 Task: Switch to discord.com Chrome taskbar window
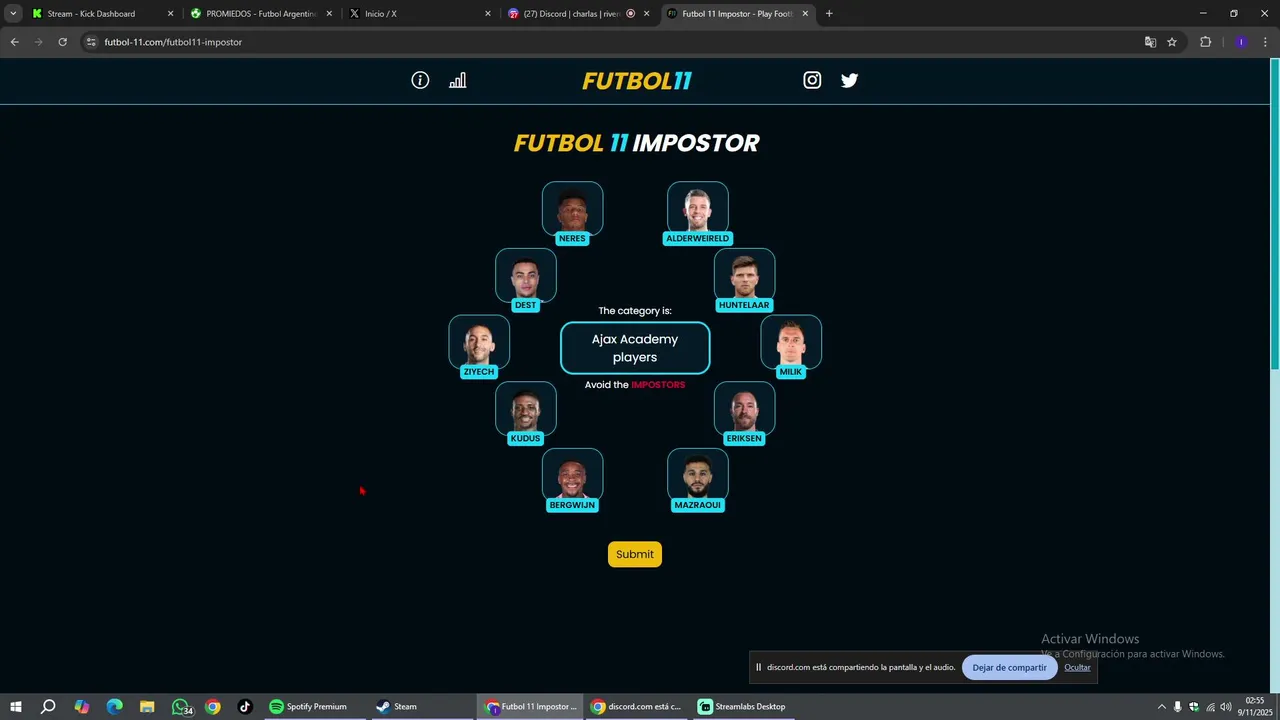637,707
